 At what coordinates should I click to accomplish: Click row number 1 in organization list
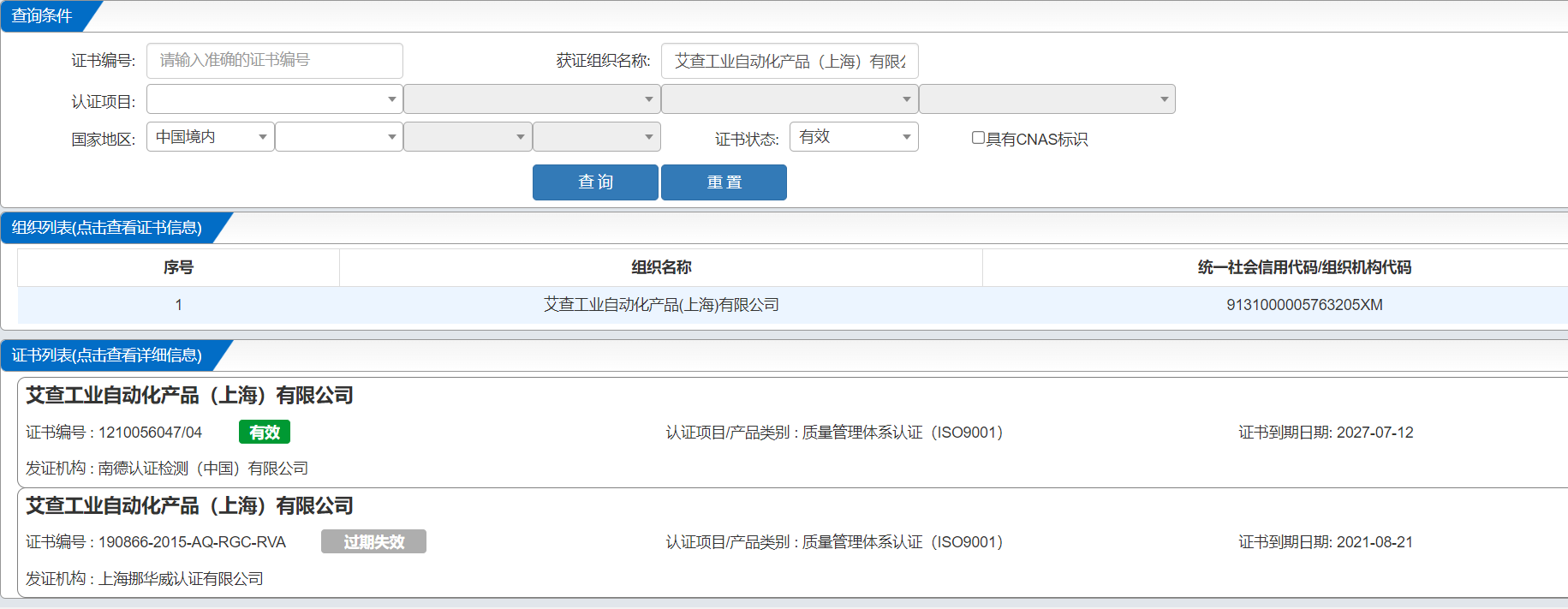(x=178, y=305)
